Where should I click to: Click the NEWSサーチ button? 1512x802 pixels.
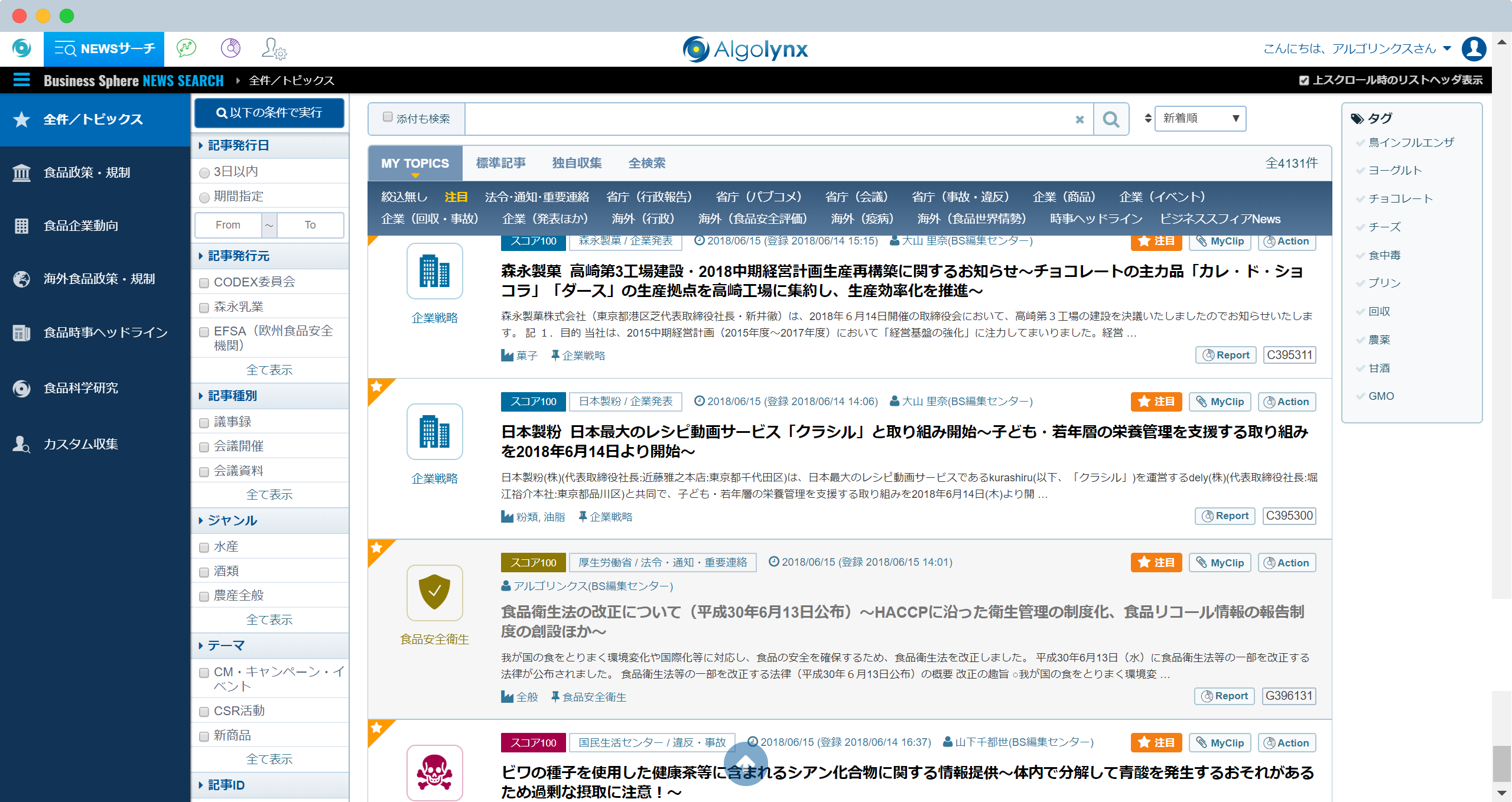click(x=104, y=48)
